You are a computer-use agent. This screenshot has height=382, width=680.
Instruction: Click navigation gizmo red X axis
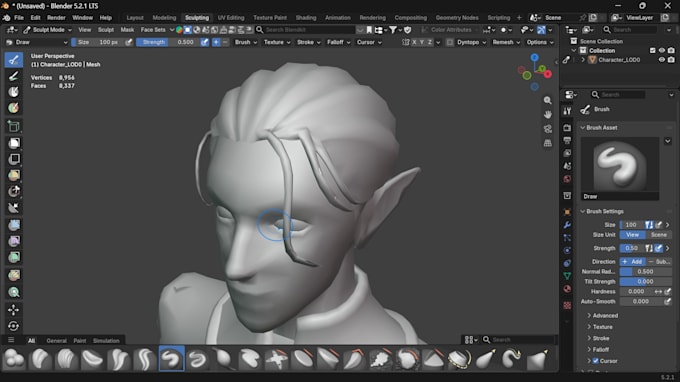coord(548,74)
